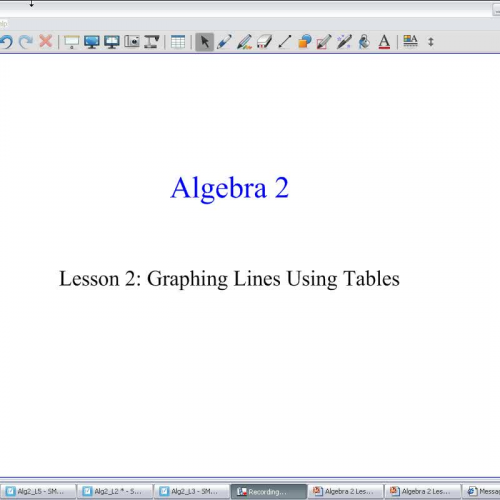This screenshot has width=500, height=500.
Task: Click the red X Delete icon
Action: click(x=46, y=42)
